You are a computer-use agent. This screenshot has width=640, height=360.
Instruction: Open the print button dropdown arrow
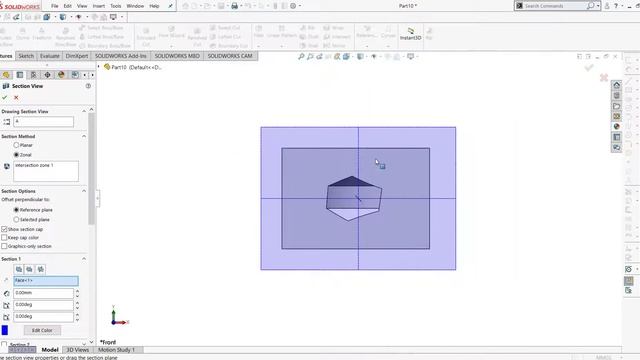coord(241,6)
